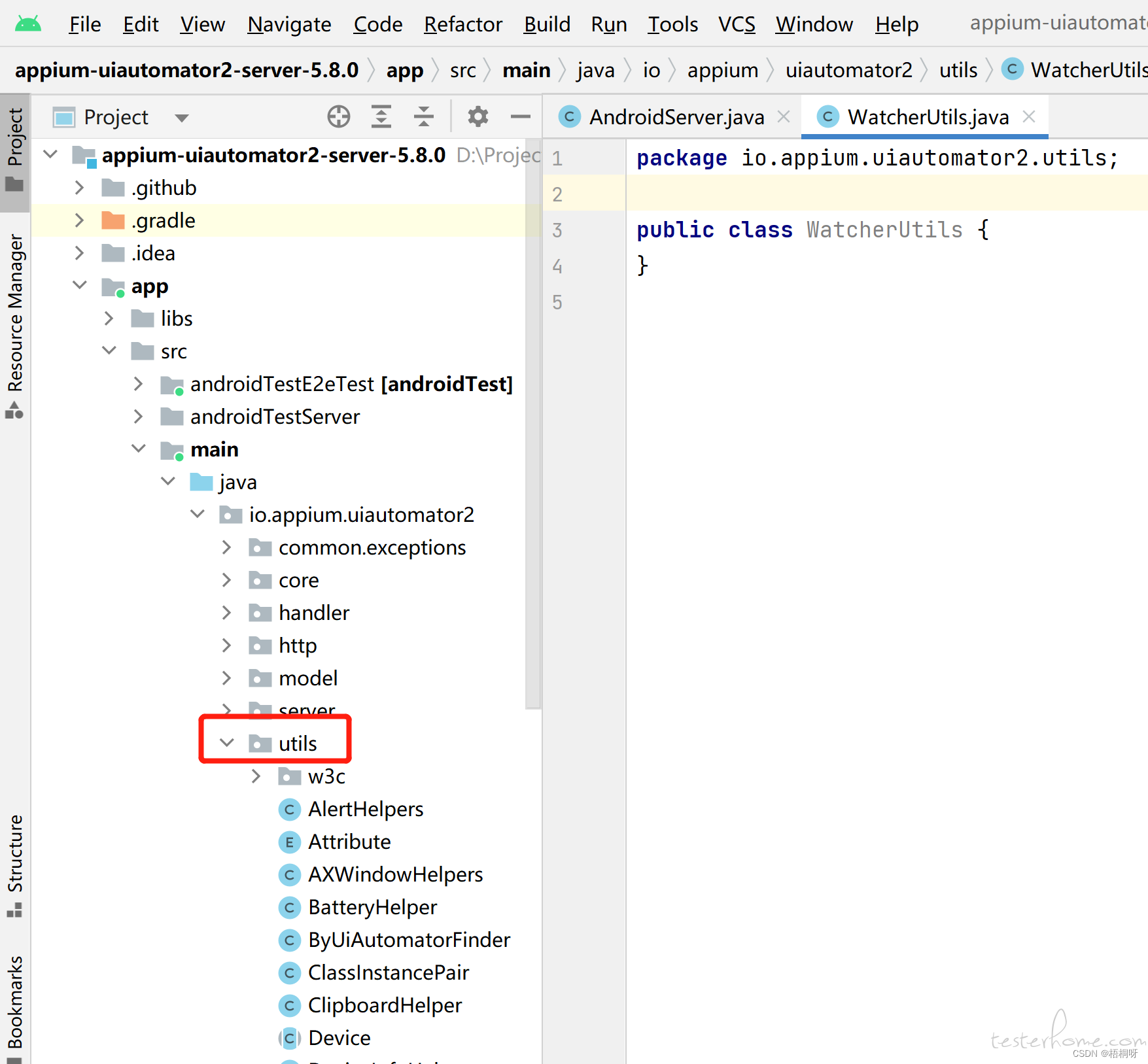Open the Edit menu
Screen dimensions: 1148x1064
tap(141, 24)
